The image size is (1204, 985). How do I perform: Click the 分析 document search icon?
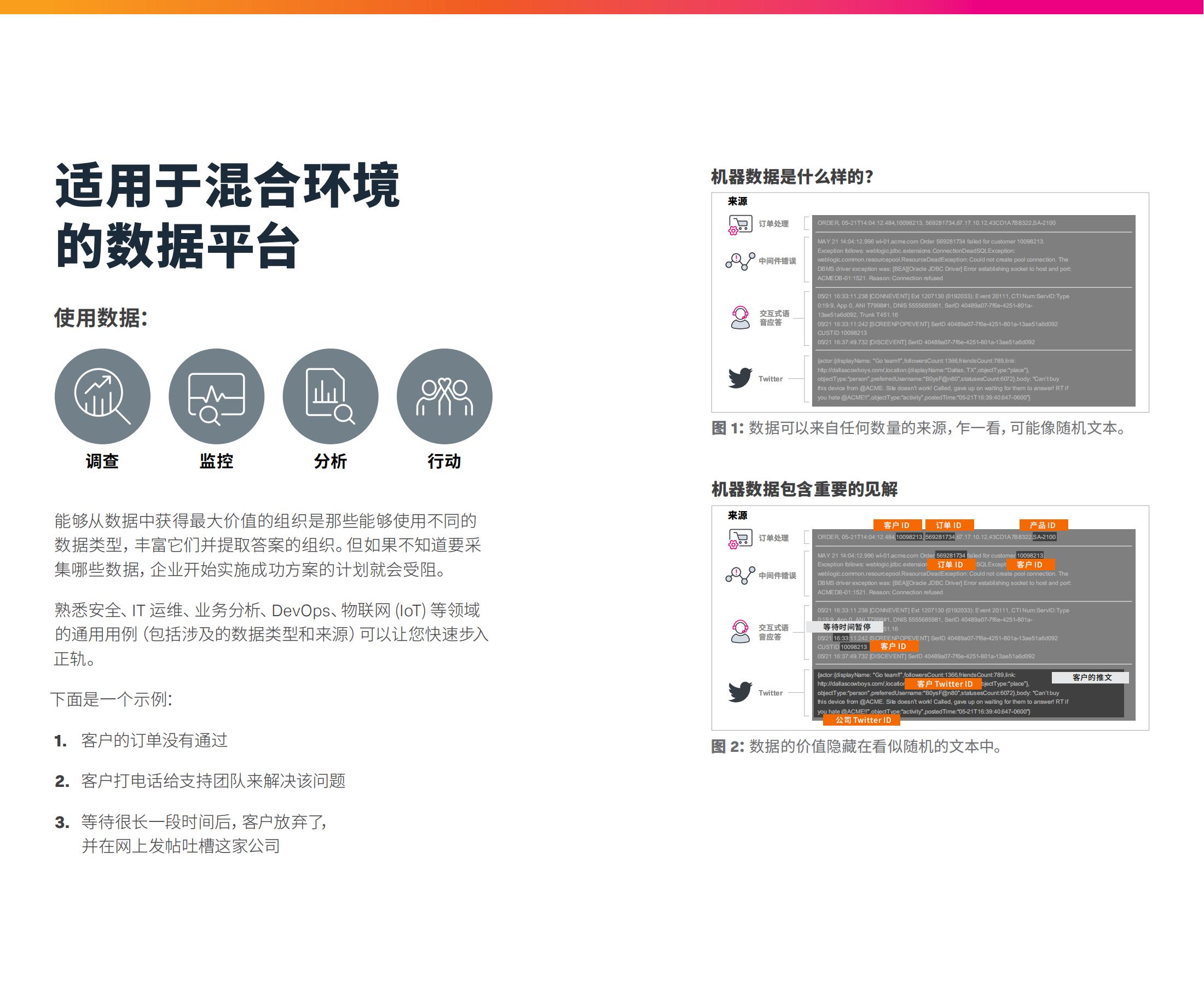click(x=330, y=396)
